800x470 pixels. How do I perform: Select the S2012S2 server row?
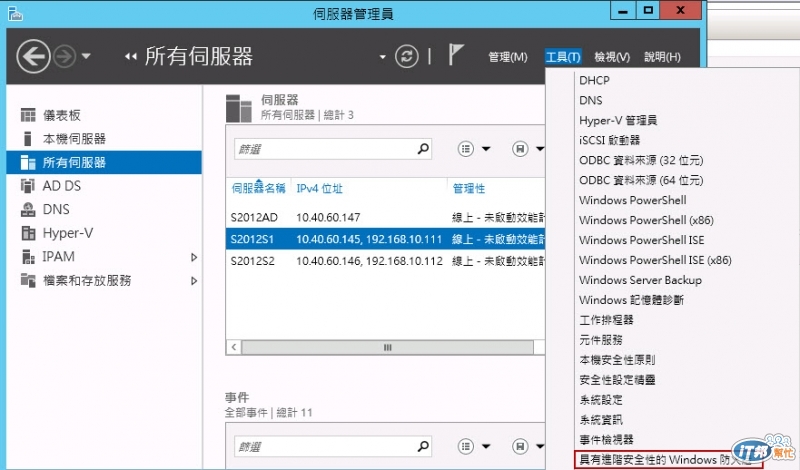pyautogui.click(x=385, y=261)
